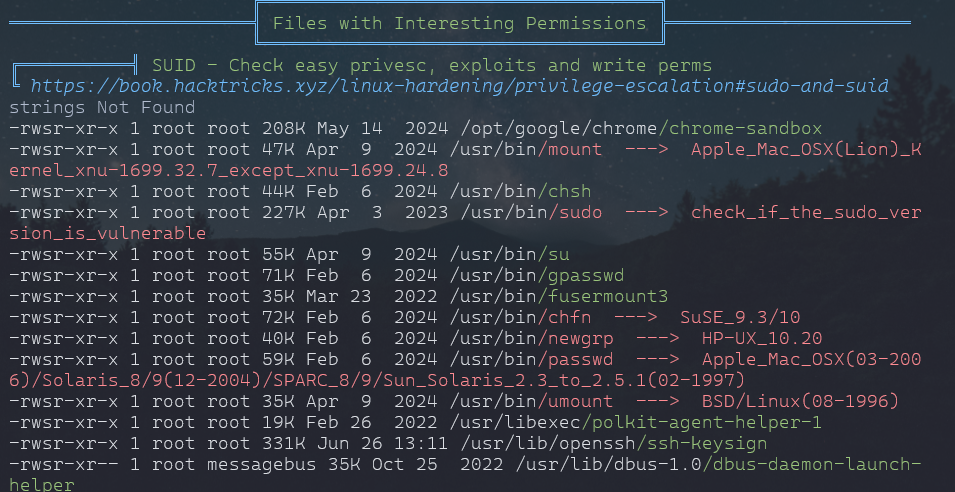The width and height of the screenshot is (955, 492).
Task: Click the "Files with Interesting Permissions" header
Action: point(459,23)
